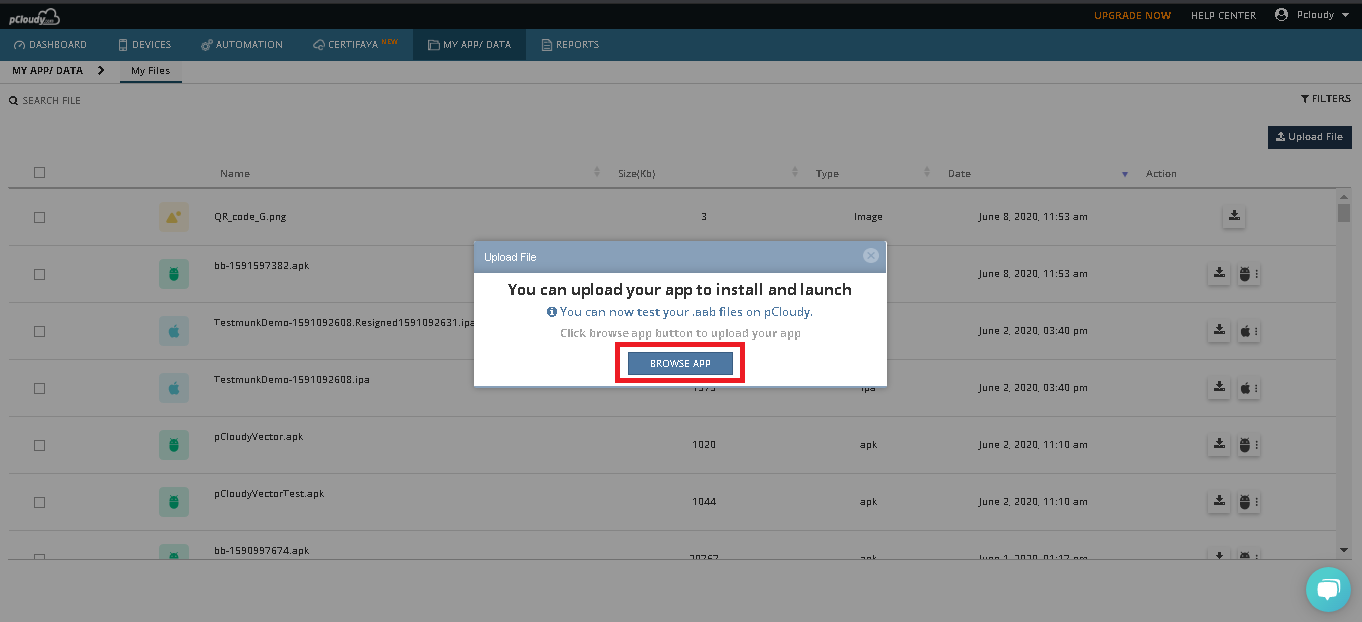This screenshot has height=622, width=1362.
Task: Click the MY APP/ DATA breadcrumb
Action: 48,71
